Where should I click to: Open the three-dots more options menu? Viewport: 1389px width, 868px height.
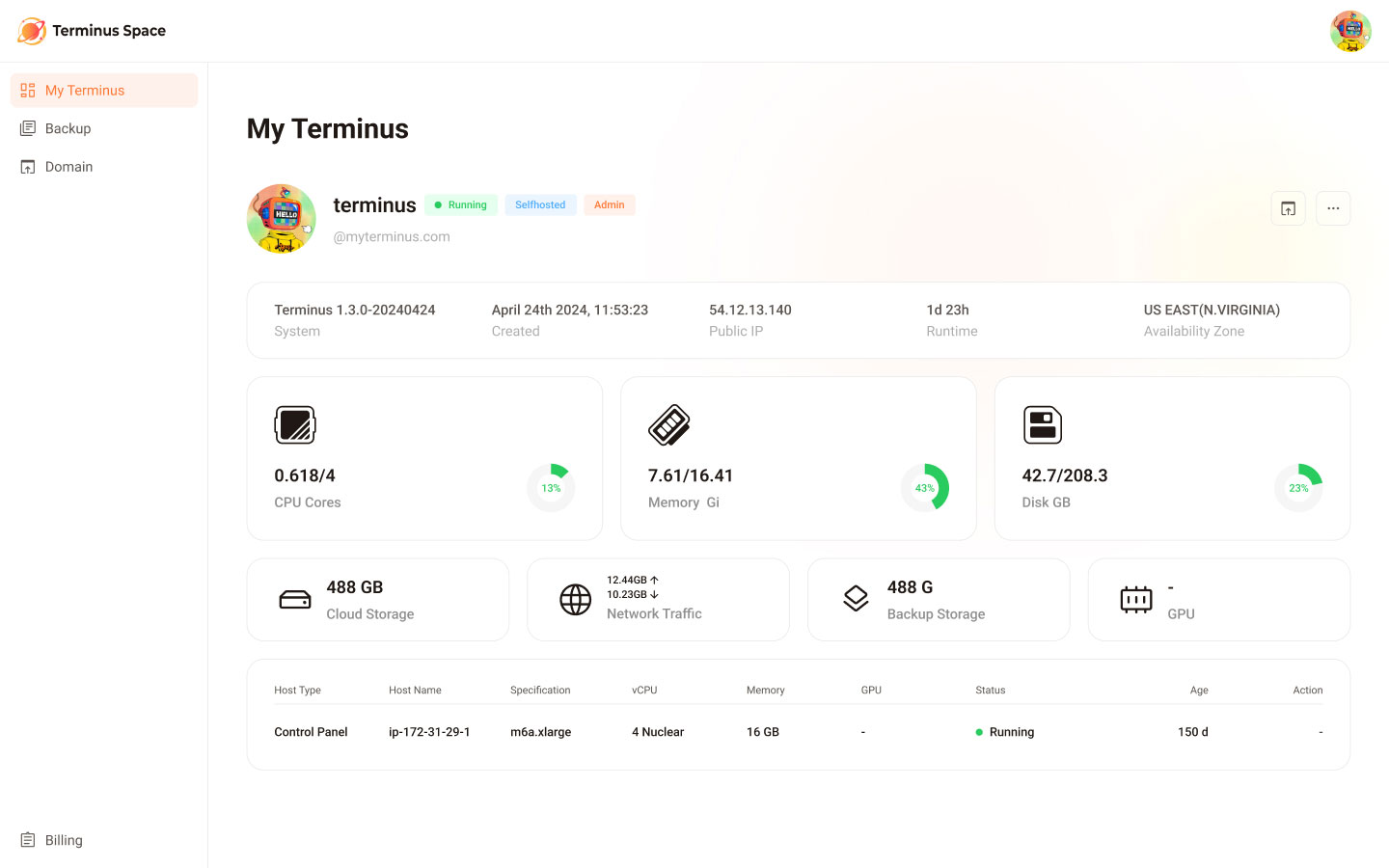click(1333, 208)
